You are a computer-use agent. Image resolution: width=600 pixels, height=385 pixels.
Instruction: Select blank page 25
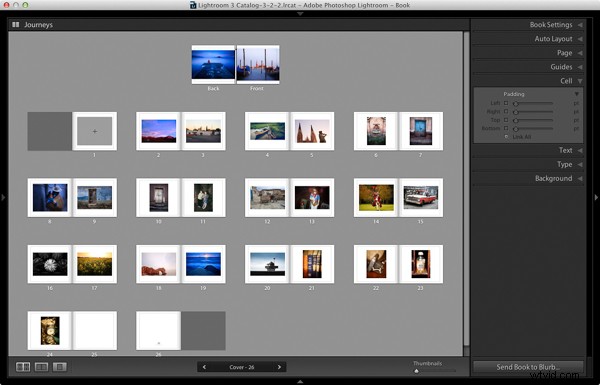click(95, 331)
